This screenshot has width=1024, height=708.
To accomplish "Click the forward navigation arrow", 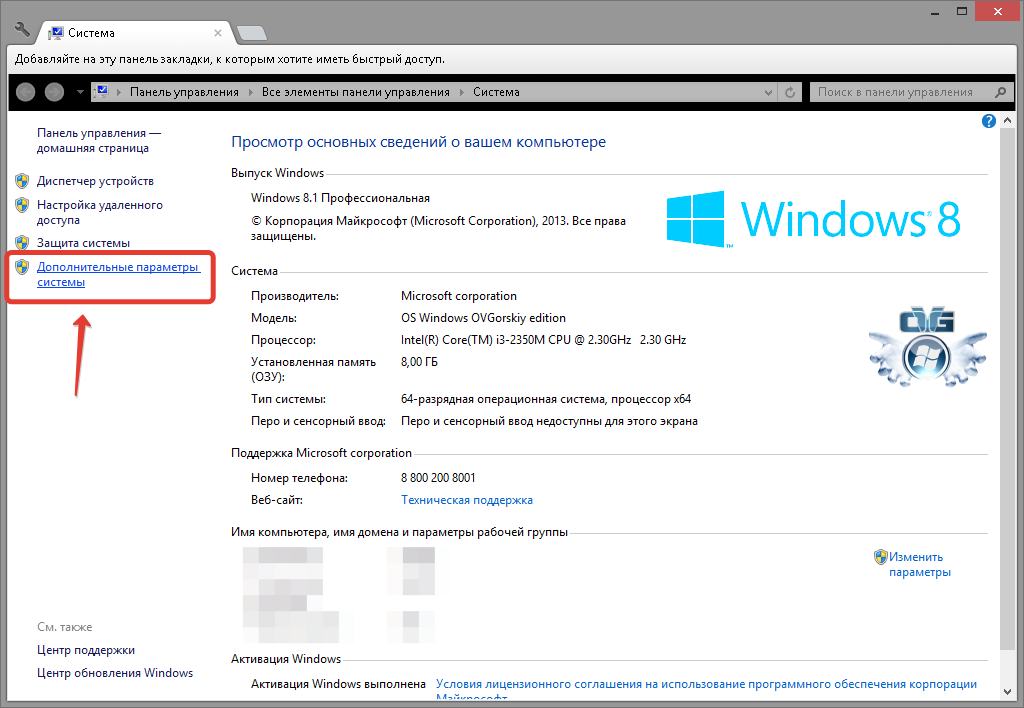I will tap(54, 92).
